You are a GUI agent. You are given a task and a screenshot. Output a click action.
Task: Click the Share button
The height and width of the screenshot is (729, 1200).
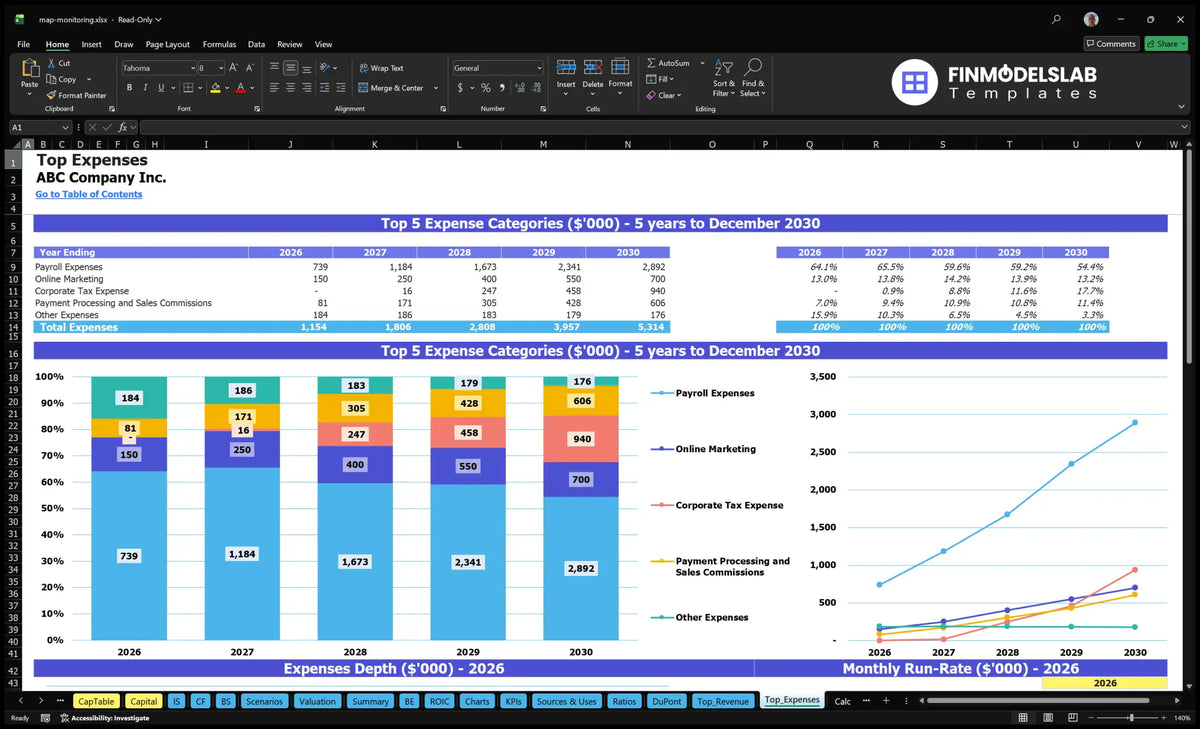tap(1165, 44)
